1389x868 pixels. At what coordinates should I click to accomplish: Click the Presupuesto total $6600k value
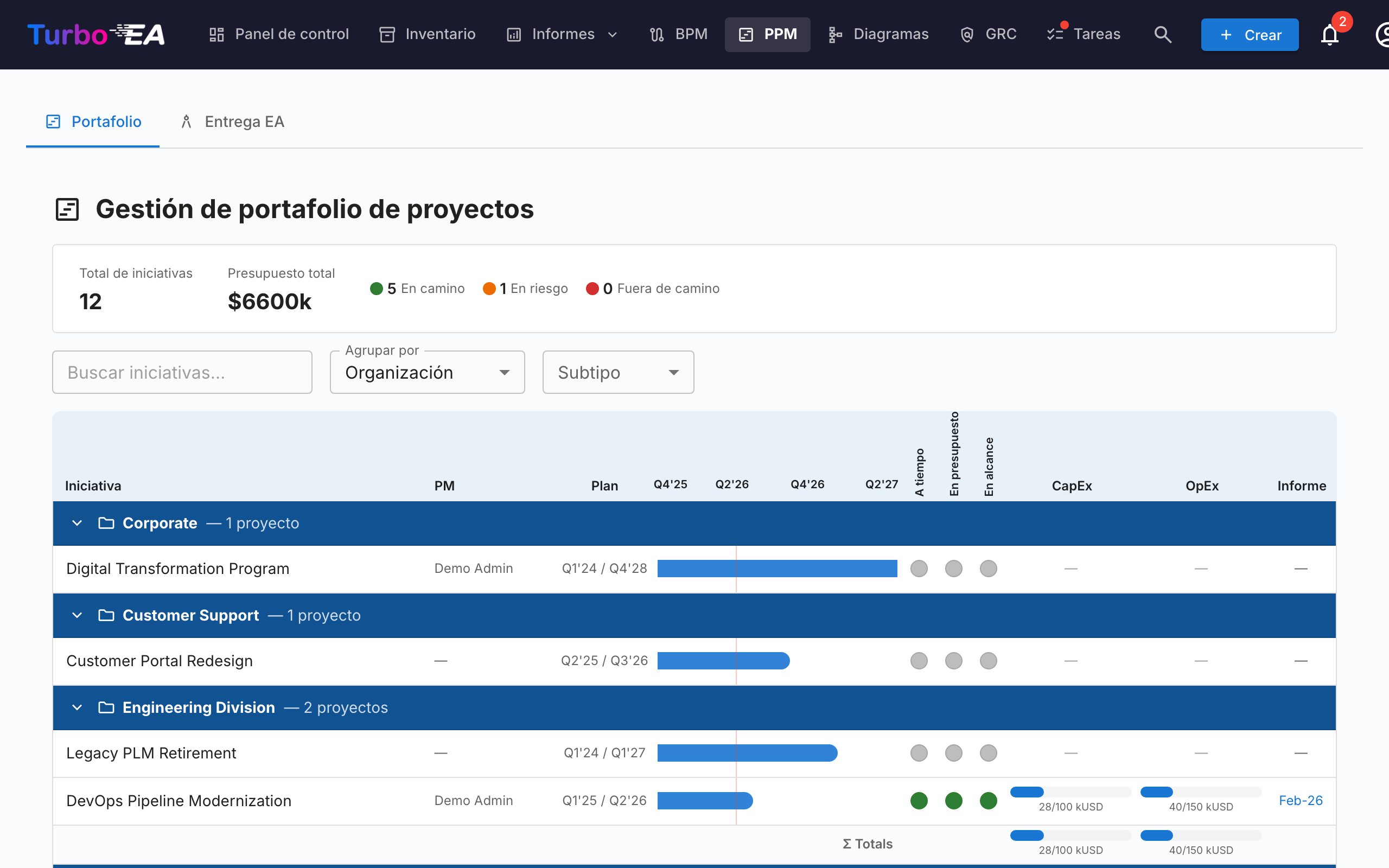[x=269, y=302]
